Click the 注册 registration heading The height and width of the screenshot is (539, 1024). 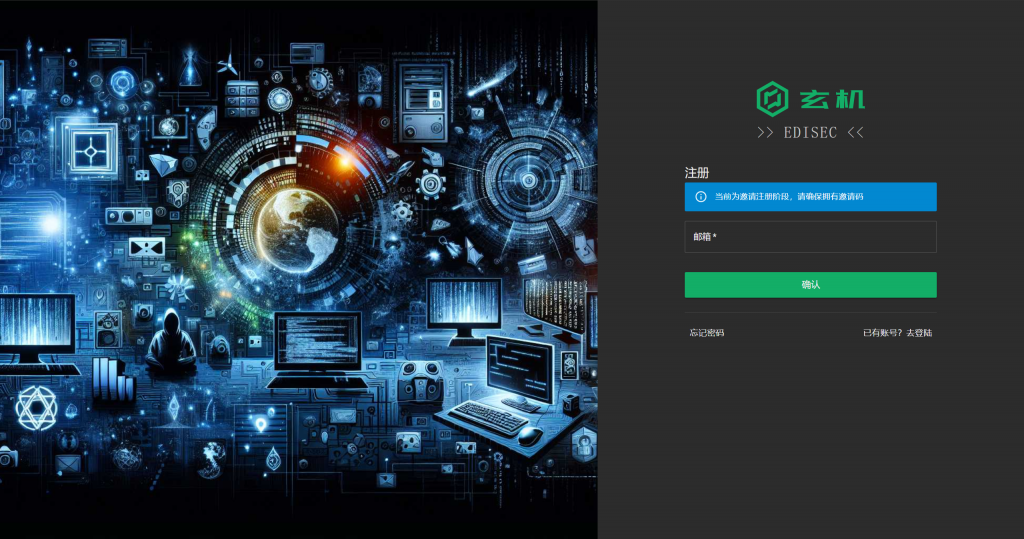(697, 173)
